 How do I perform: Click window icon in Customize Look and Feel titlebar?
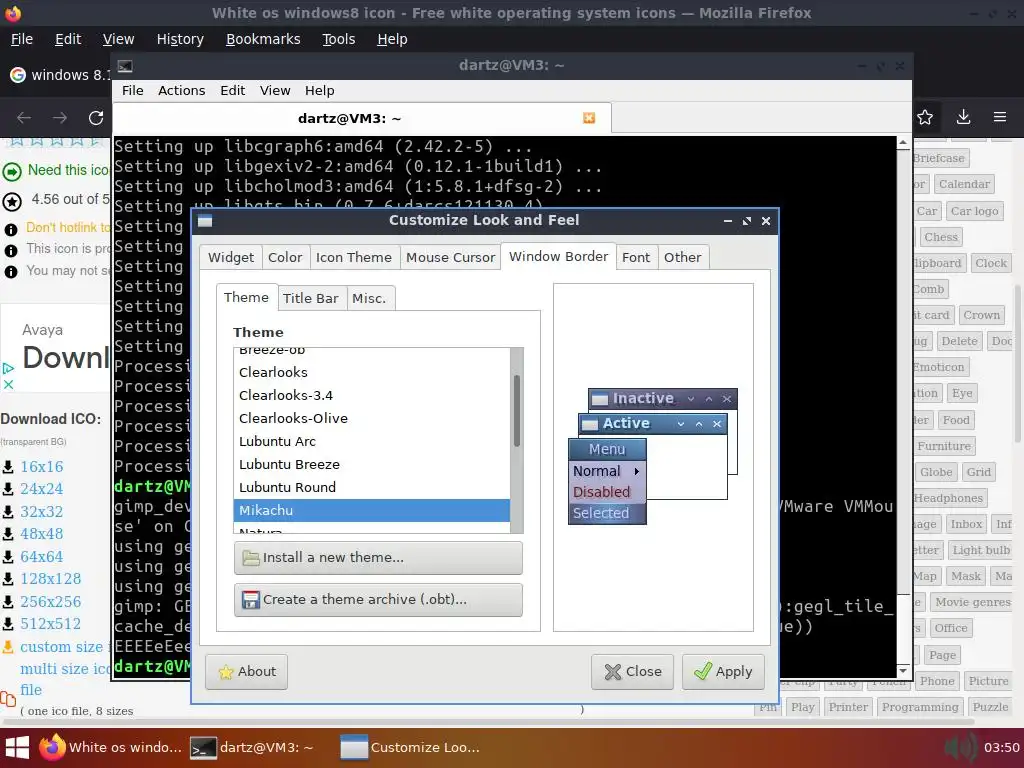click(x=205, y=221)
